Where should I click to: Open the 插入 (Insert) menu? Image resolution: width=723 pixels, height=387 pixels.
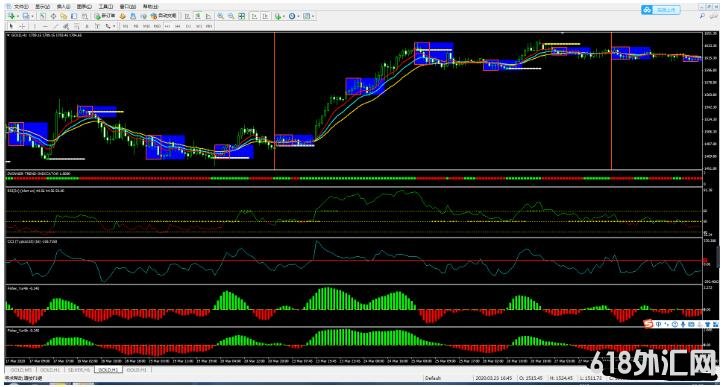pos(63,7)
